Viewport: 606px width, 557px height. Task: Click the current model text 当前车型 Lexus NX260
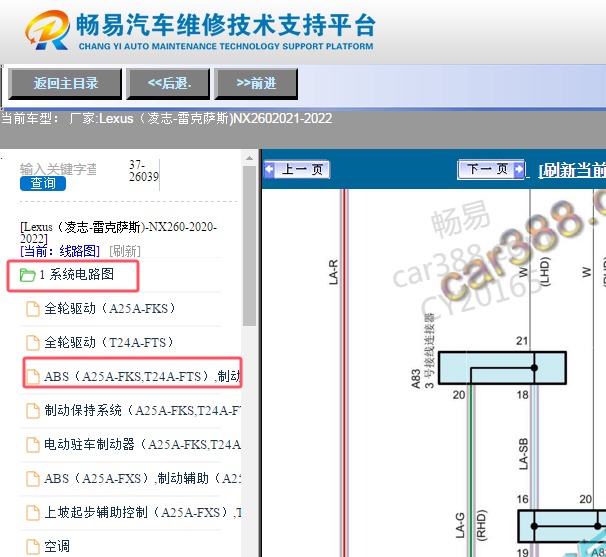(166, 118)
